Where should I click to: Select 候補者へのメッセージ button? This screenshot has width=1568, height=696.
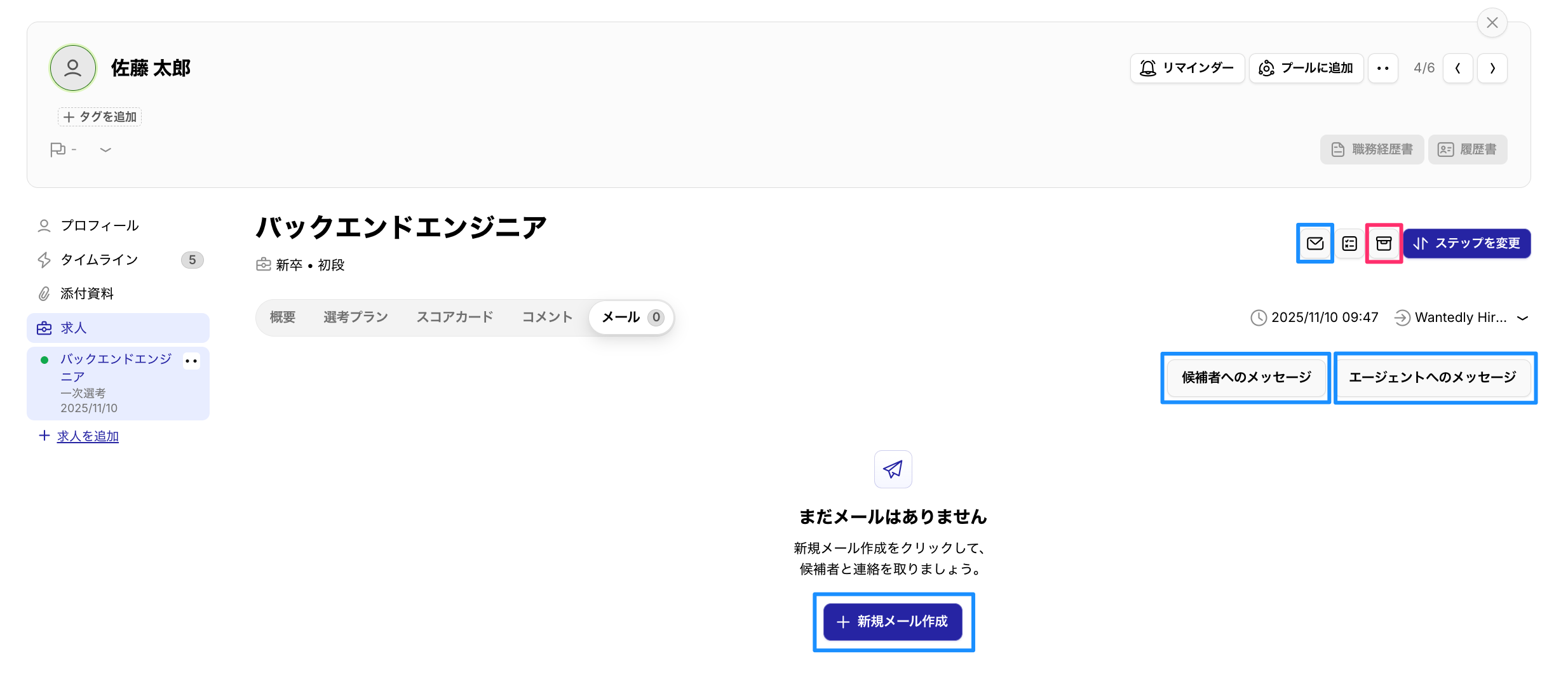click(x=1246, y=377)
